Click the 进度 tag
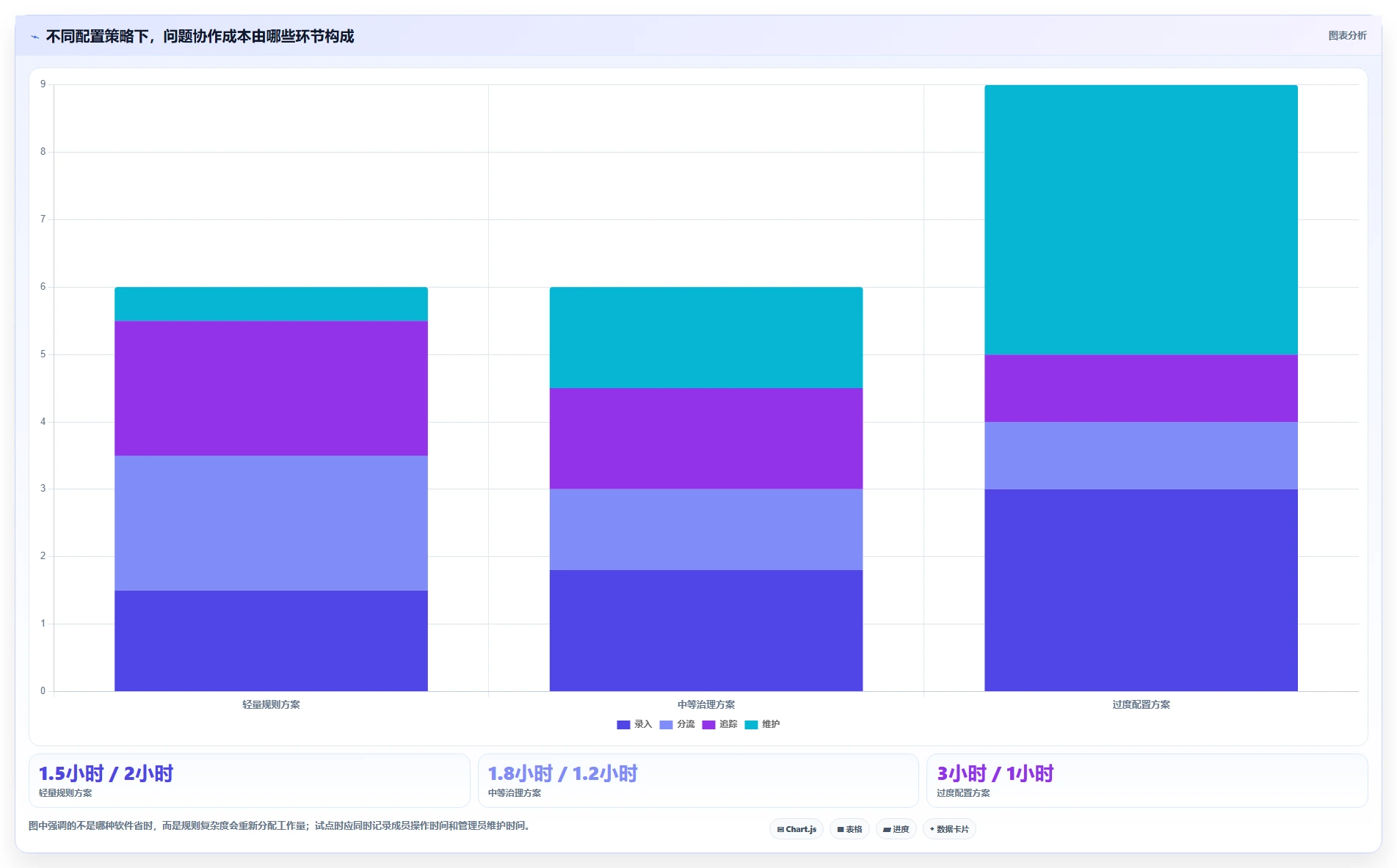Image resolution: width=1397 pixels, height=868 pixels. click(x=896, y=829)
